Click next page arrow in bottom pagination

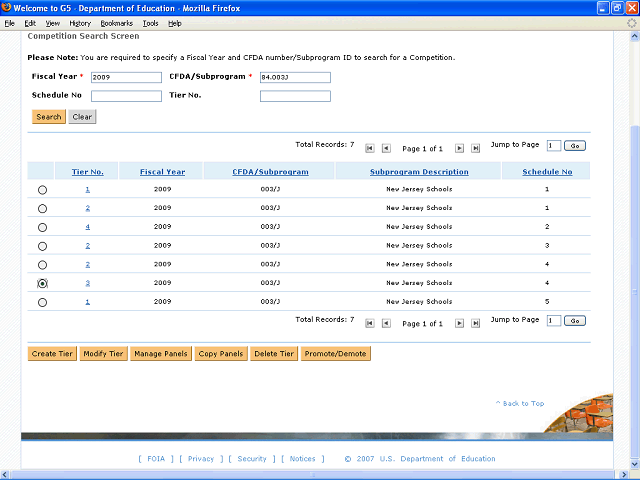click(x=460, y=323)
